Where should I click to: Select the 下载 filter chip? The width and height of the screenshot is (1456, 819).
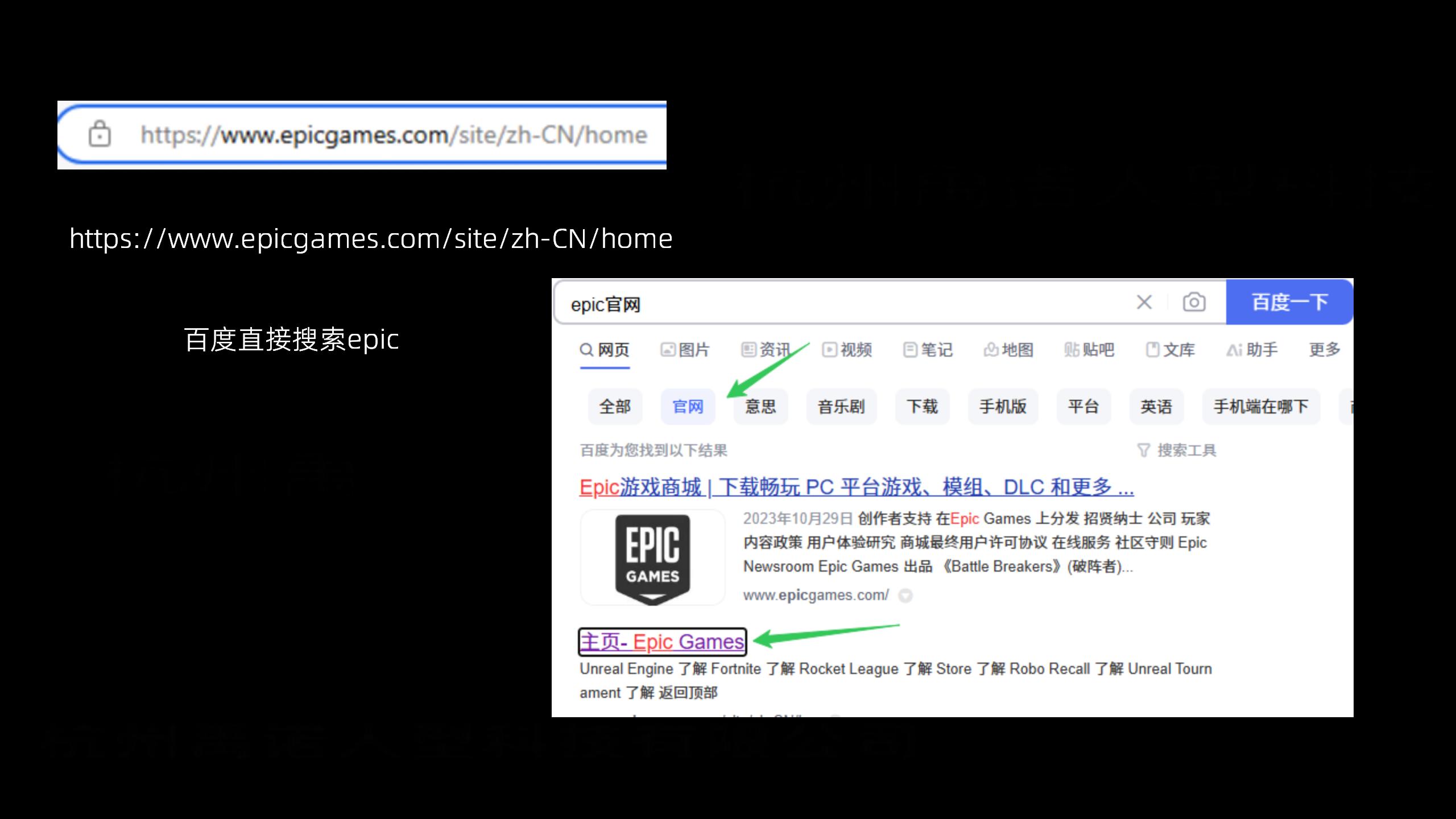pyautogui.click(x=922, y=407)
